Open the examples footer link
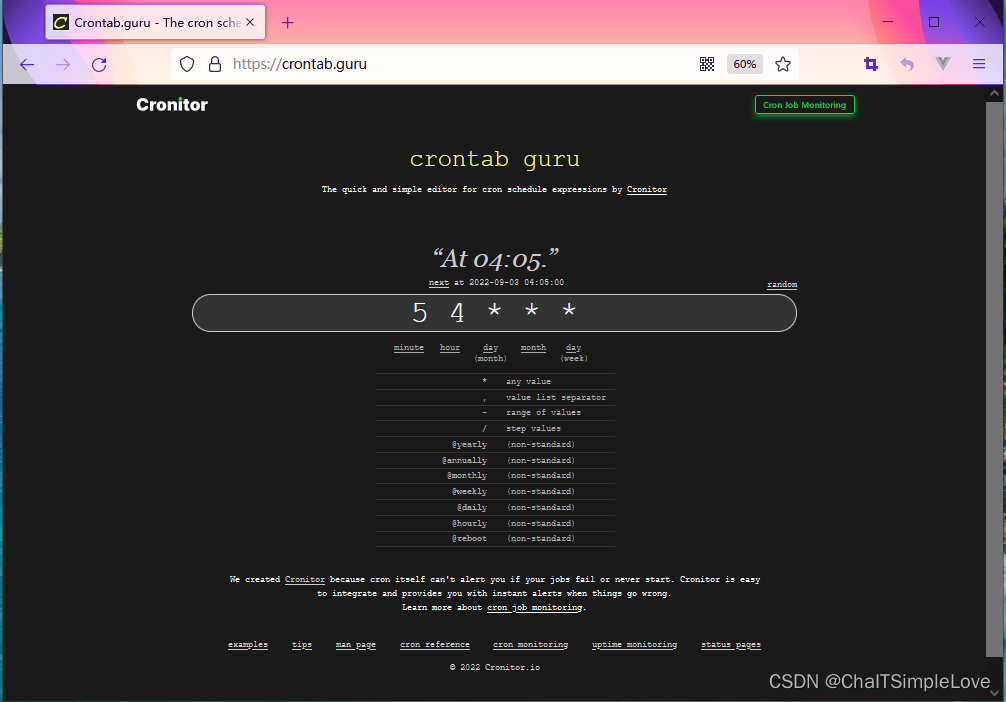 pyautogui.click(x=248, y=645)
